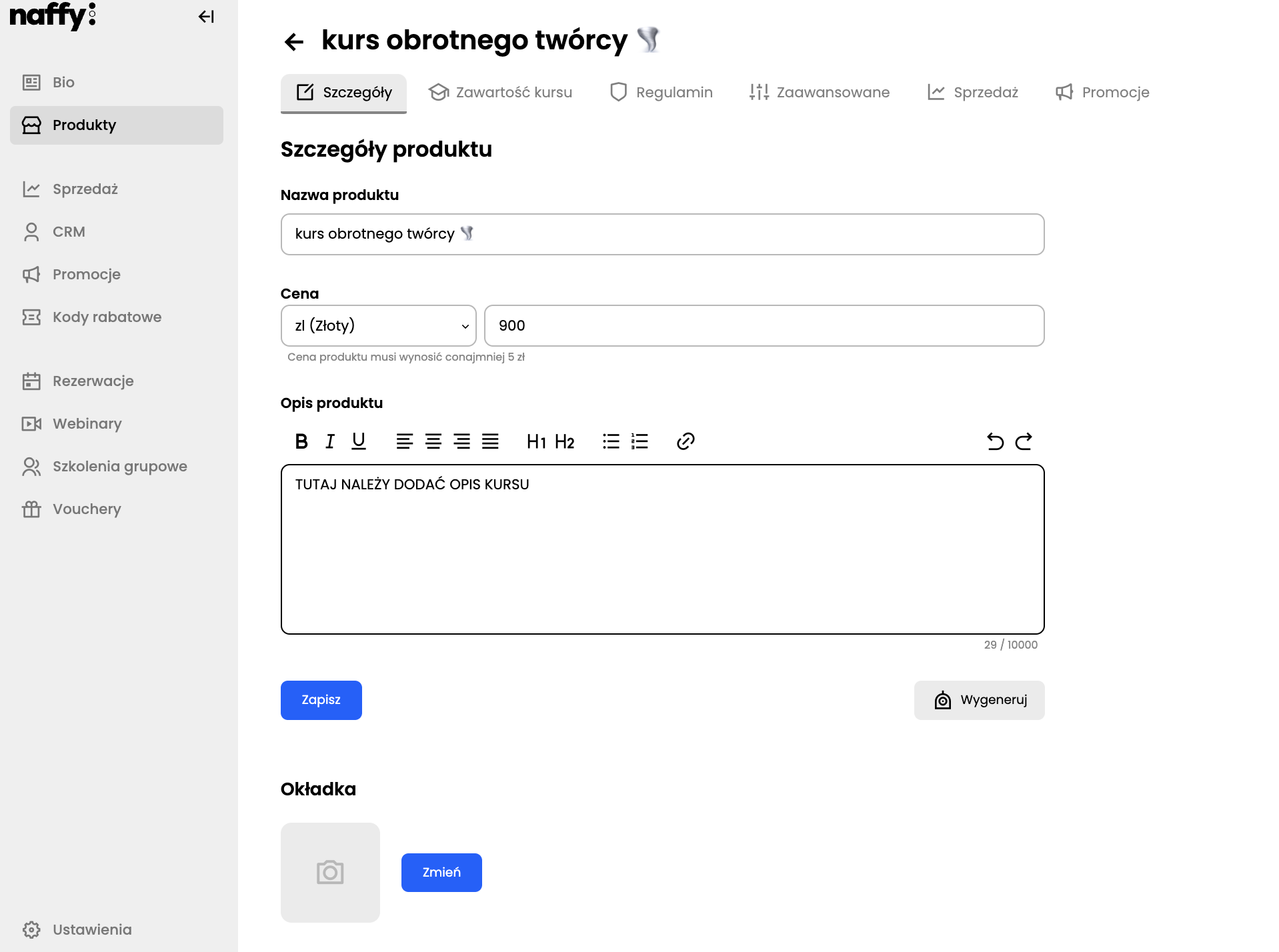Image resolution: width=1279 pixels, height=952 pixels.
Task: Toggle underline formatting in the description editor
Action: (359, 441)
